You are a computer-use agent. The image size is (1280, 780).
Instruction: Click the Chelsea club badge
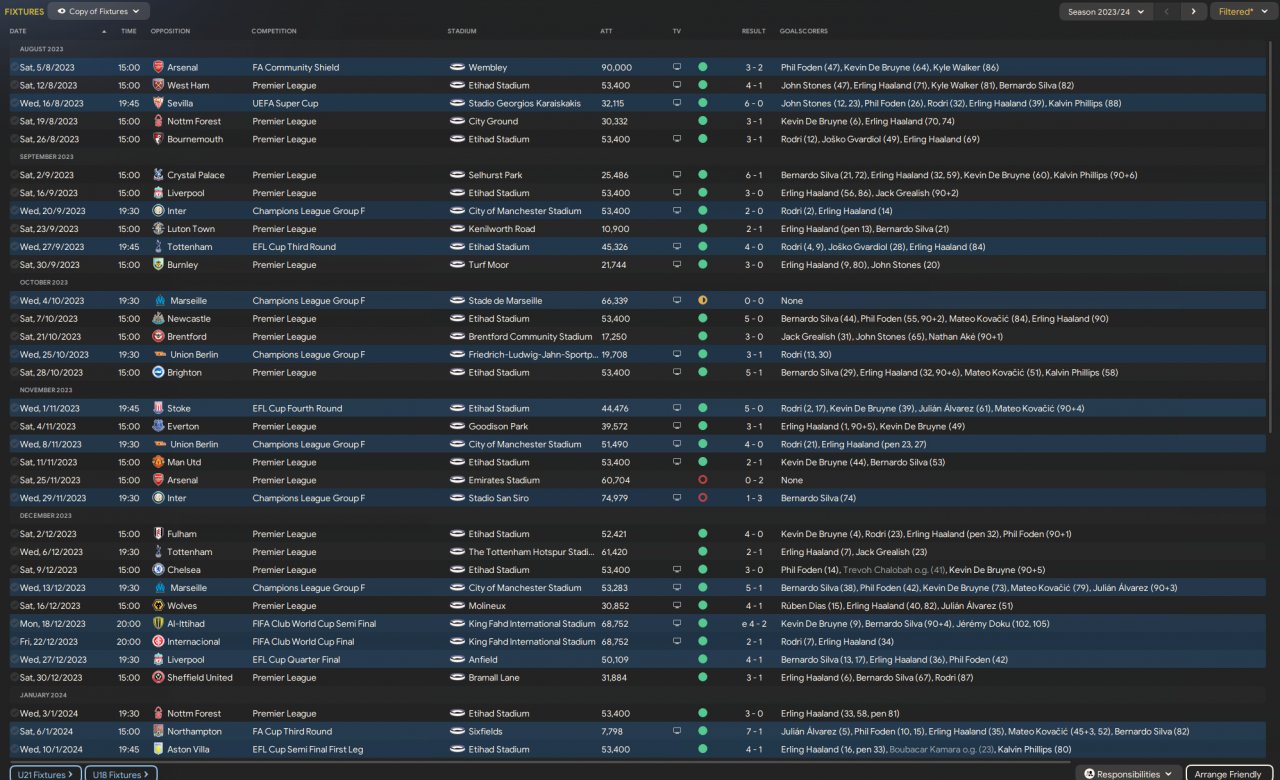pos(158,570)
